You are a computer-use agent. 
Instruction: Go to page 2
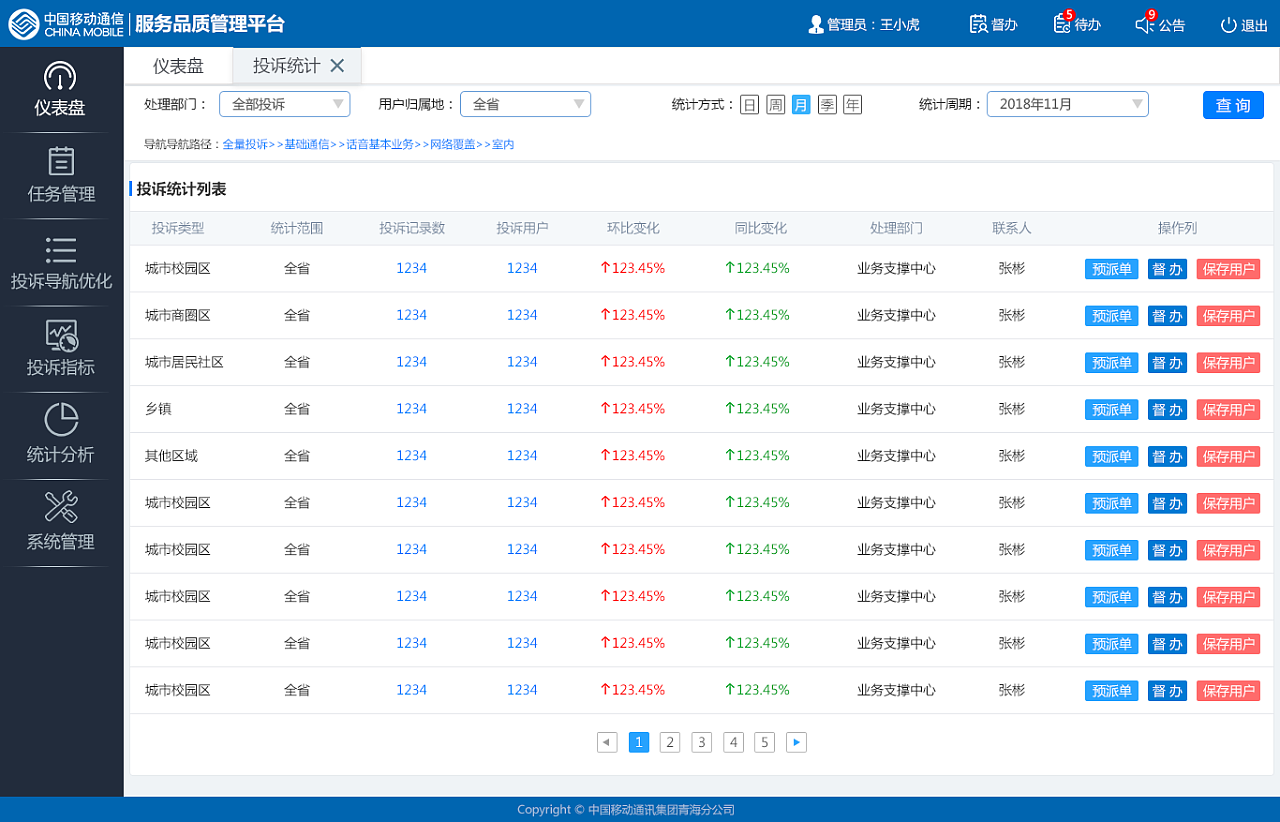(670, 742)
